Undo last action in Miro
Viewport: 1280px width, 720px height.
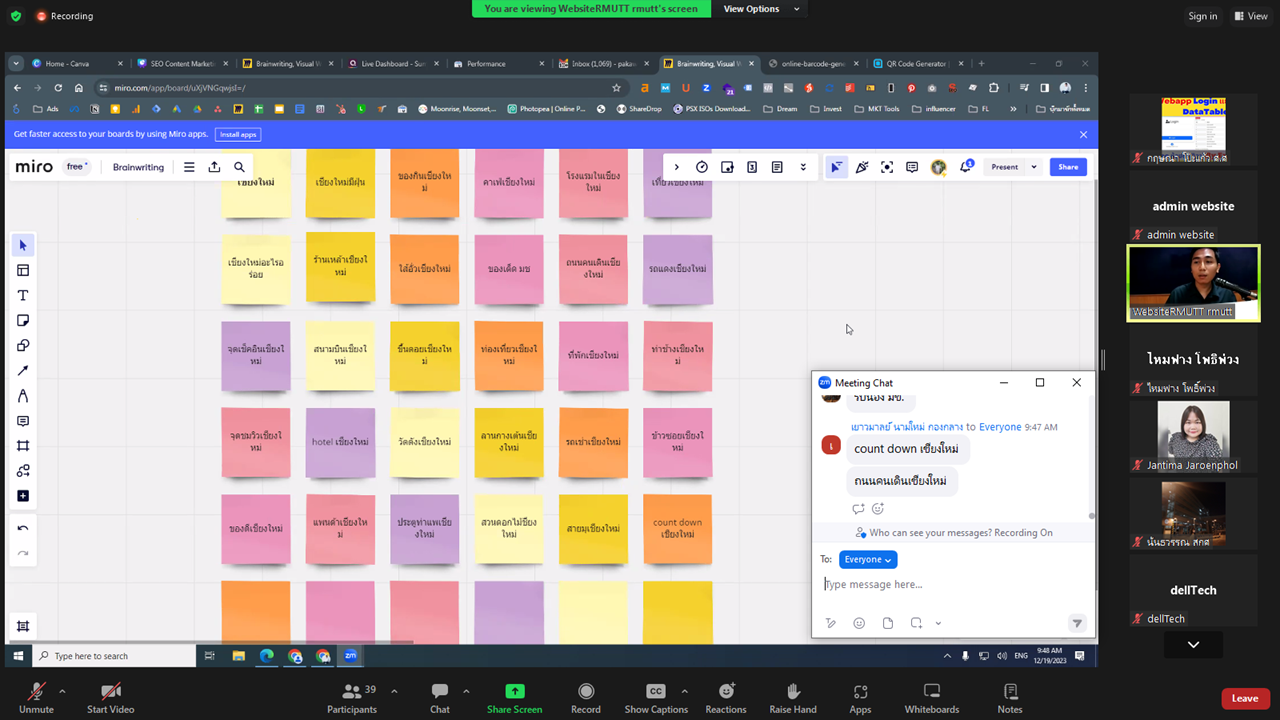[x=23, y=528]
